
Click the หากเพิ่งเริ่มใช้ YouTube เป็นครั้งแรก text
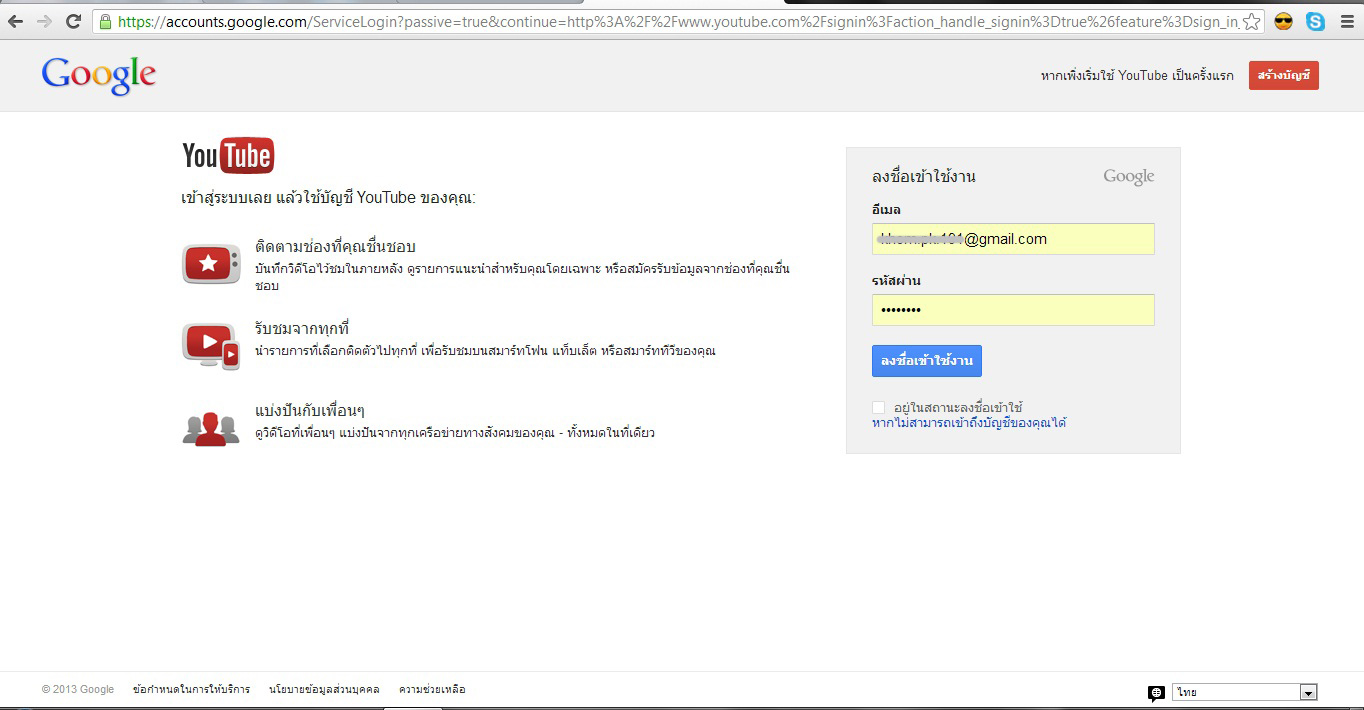pyautogui.click(x=1137, y=76)
